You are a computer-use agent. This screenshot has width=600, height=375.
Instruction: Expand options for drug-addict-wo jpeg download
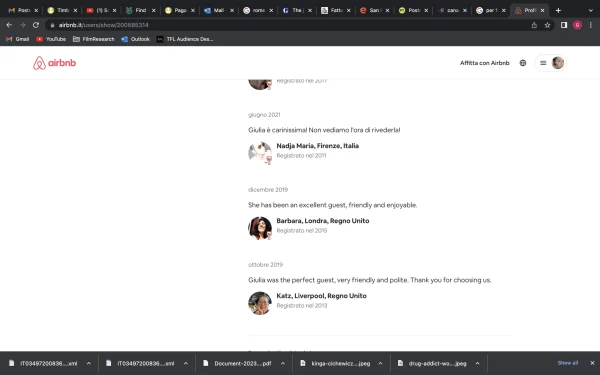tap(477, 364)
